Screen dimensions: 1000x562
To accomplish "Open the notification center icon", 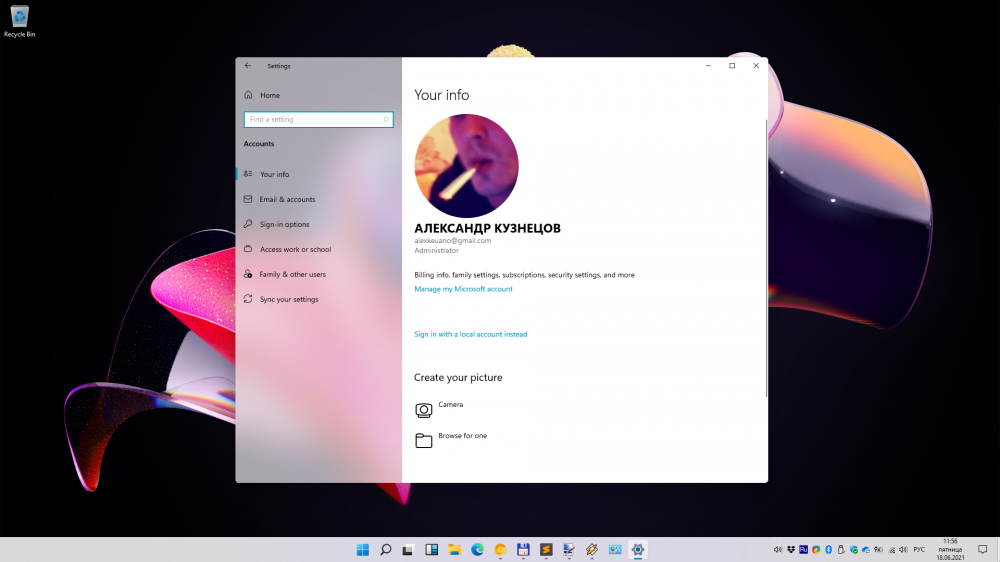I will coord(983,549).
